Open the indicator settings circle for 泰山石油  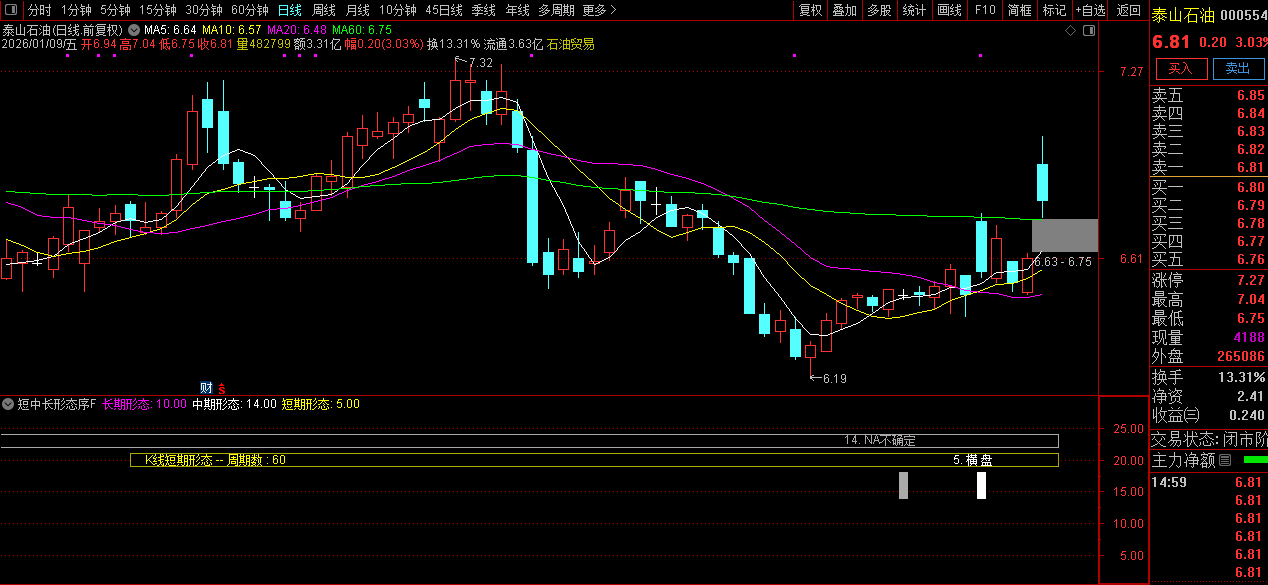click(133, 29)
